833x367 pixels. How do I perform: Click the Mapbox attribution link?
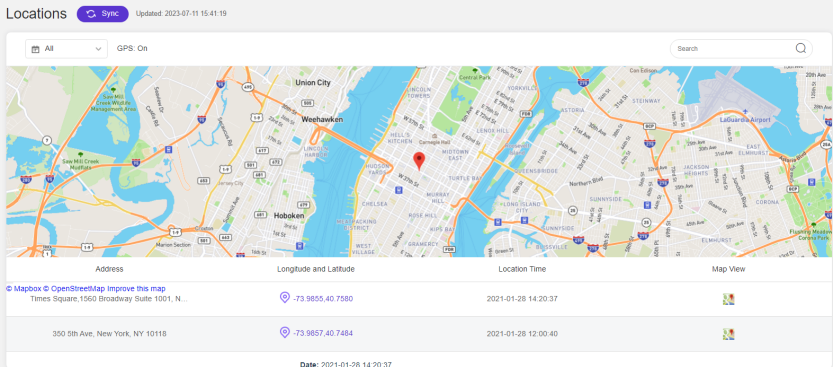(x=23, y=288)
